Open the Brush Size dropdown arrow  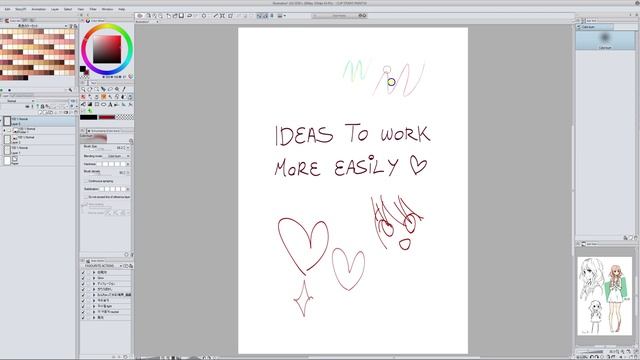pyautogui.click(x=128, y=148)
